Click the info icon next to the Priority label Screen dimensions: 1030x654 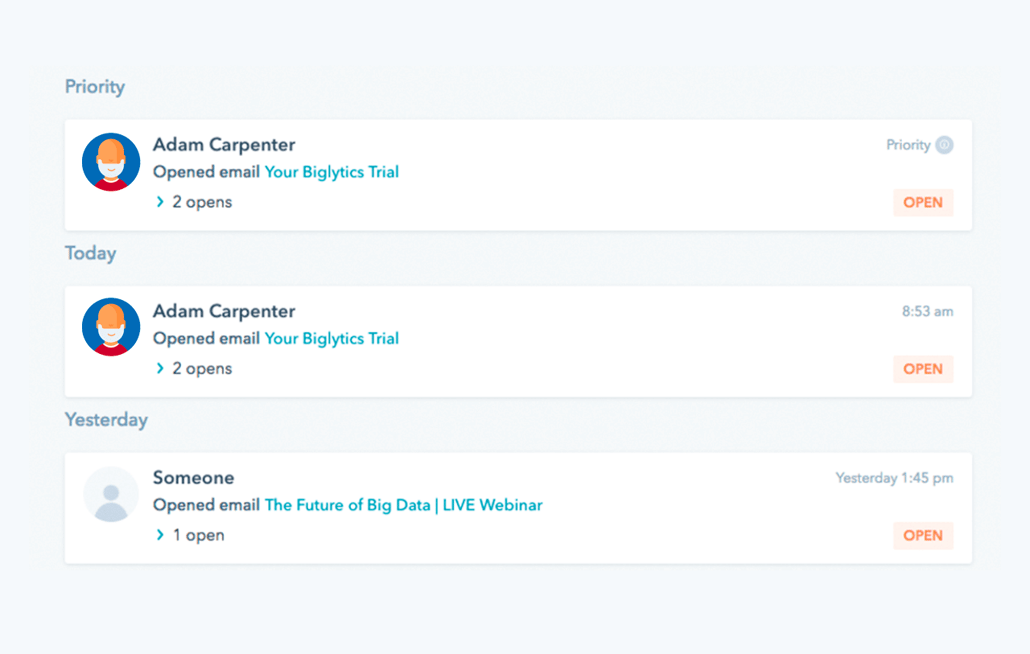pos(944,145)
